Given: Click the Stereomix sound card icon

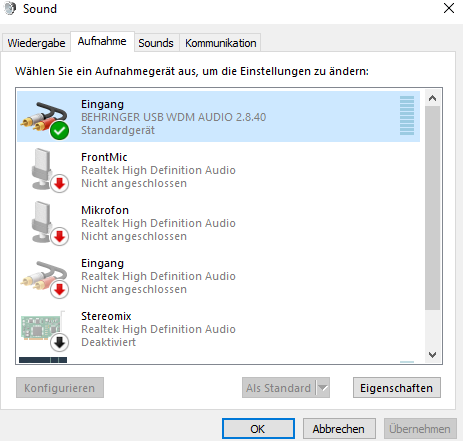Looking at the screenshot, I should (x=44, y=331).
